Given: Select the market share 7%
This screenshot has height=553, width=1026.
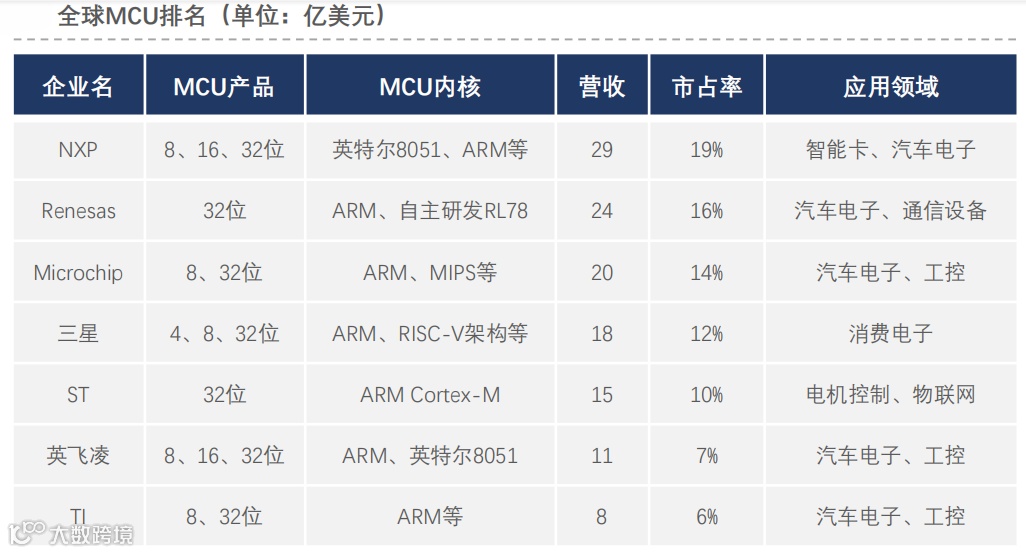Looking at the screenshot, I should 707,455.
